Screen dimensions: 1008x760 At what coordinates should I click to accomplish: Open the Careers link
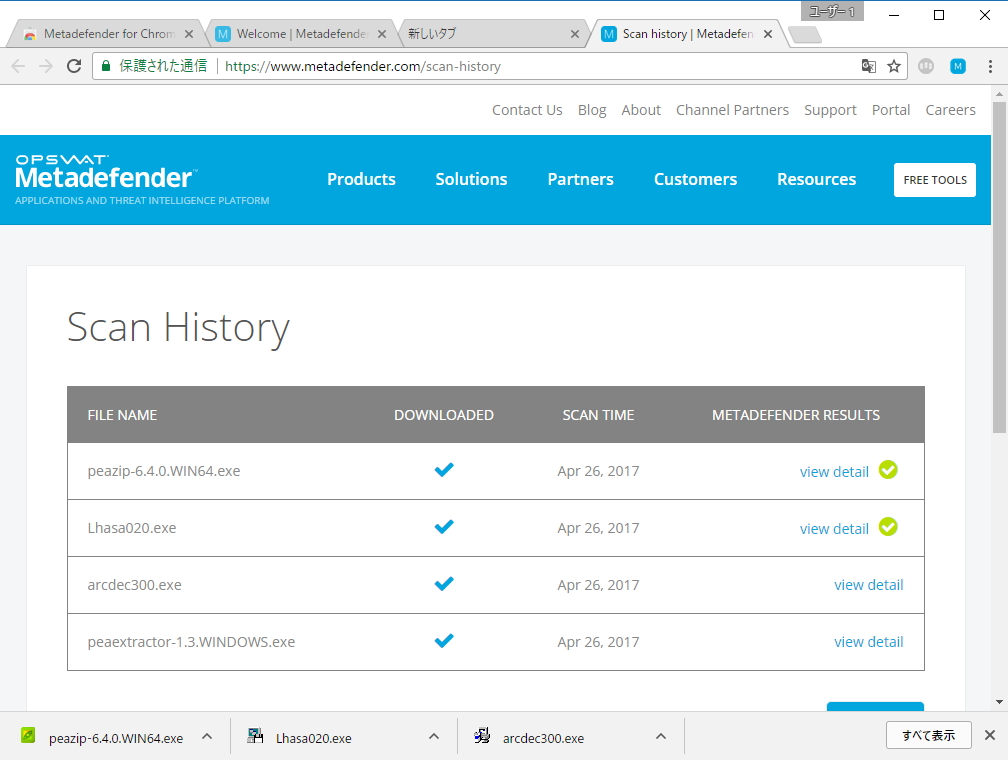(x=950, y=110)
